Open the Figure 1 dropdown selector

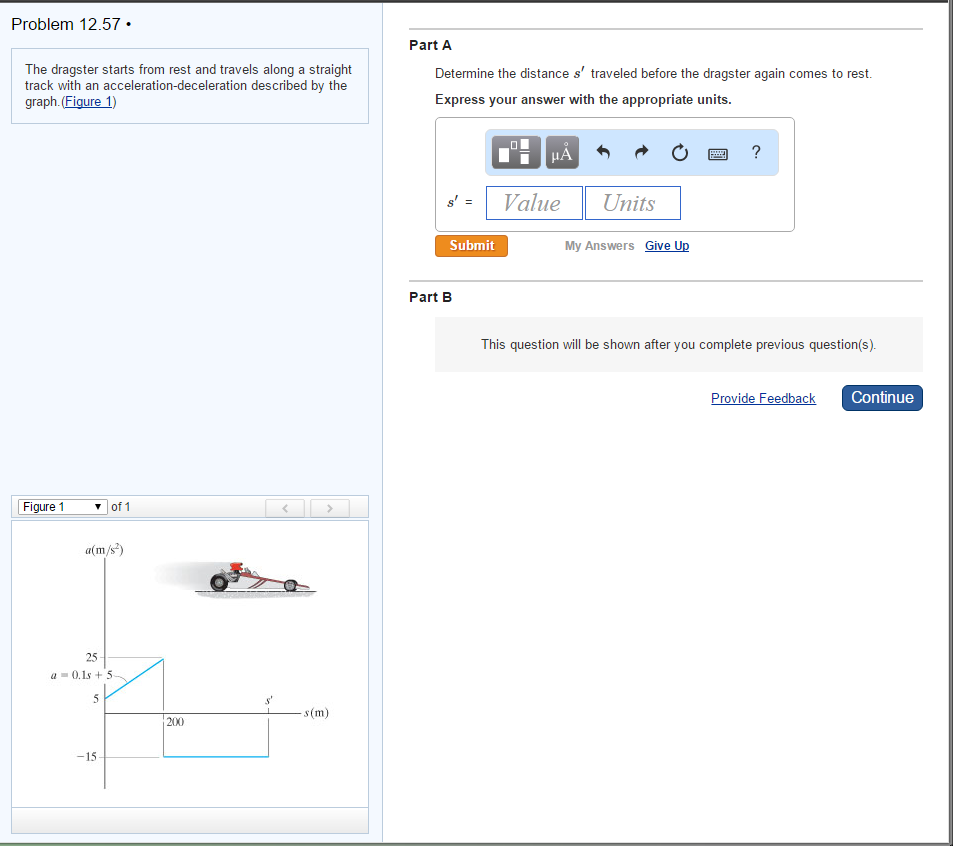click(61, 507)
